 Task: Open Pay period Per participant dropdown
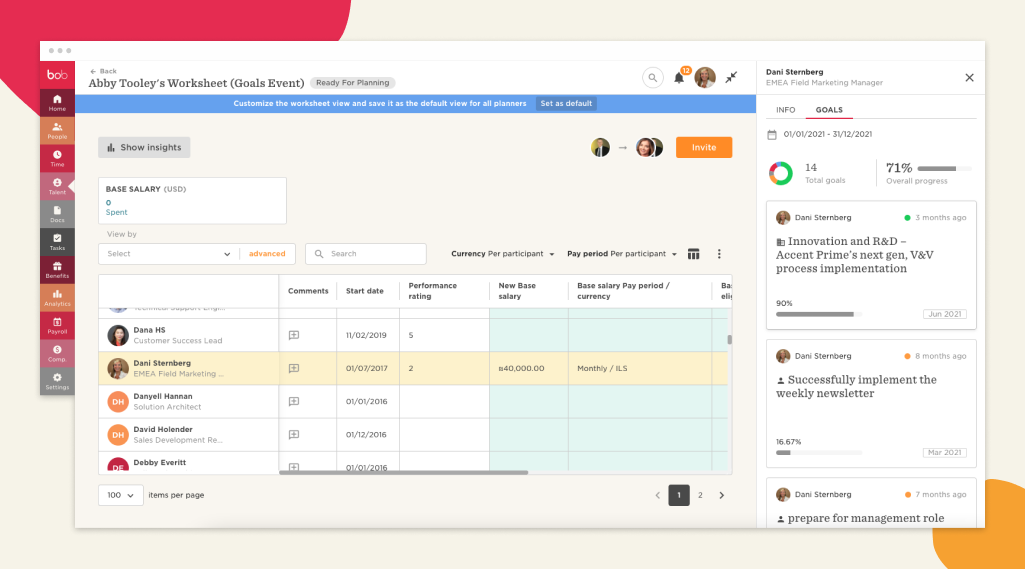(x=622, y=254)
